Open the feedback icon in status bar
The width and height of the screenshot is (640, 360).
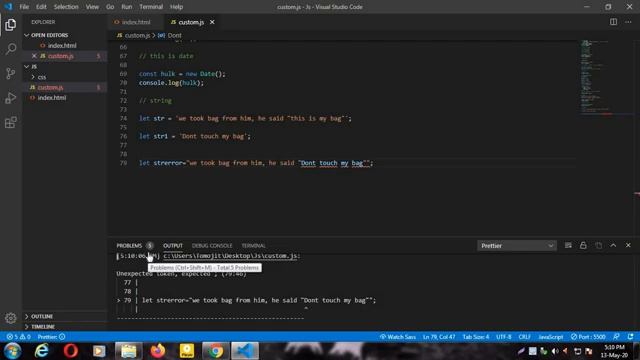coord(616,337)
